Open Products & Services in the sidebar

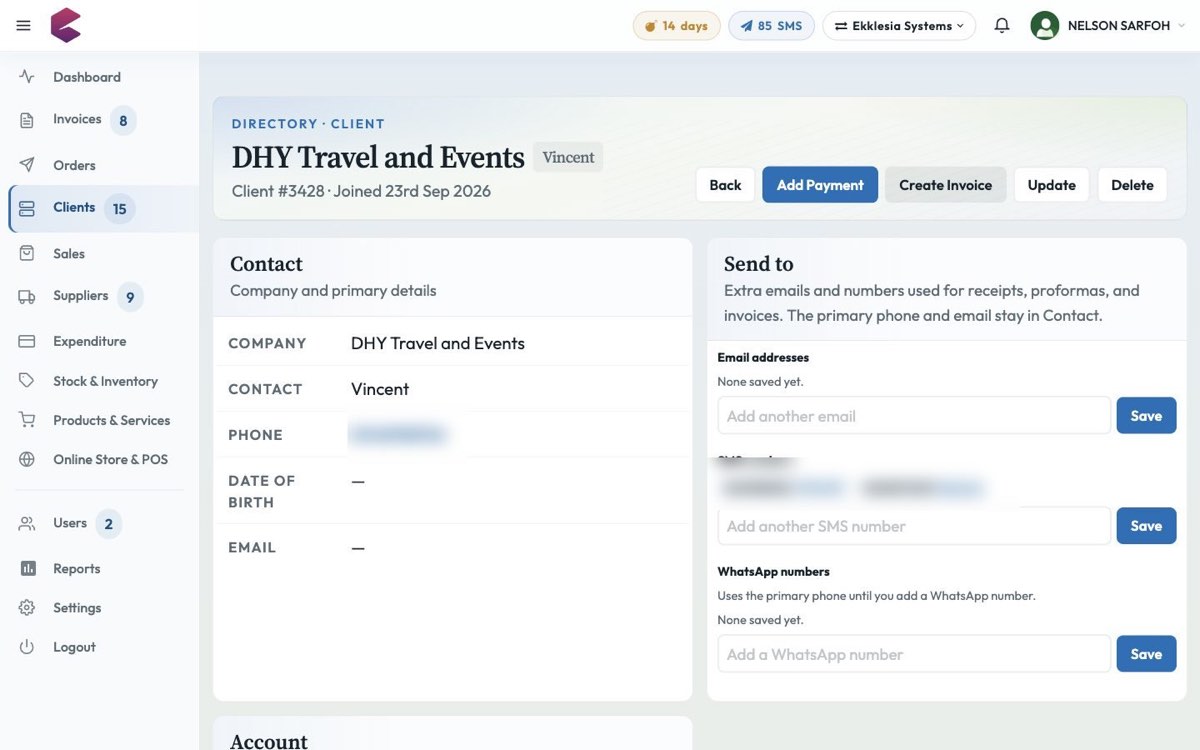[111, 420]
